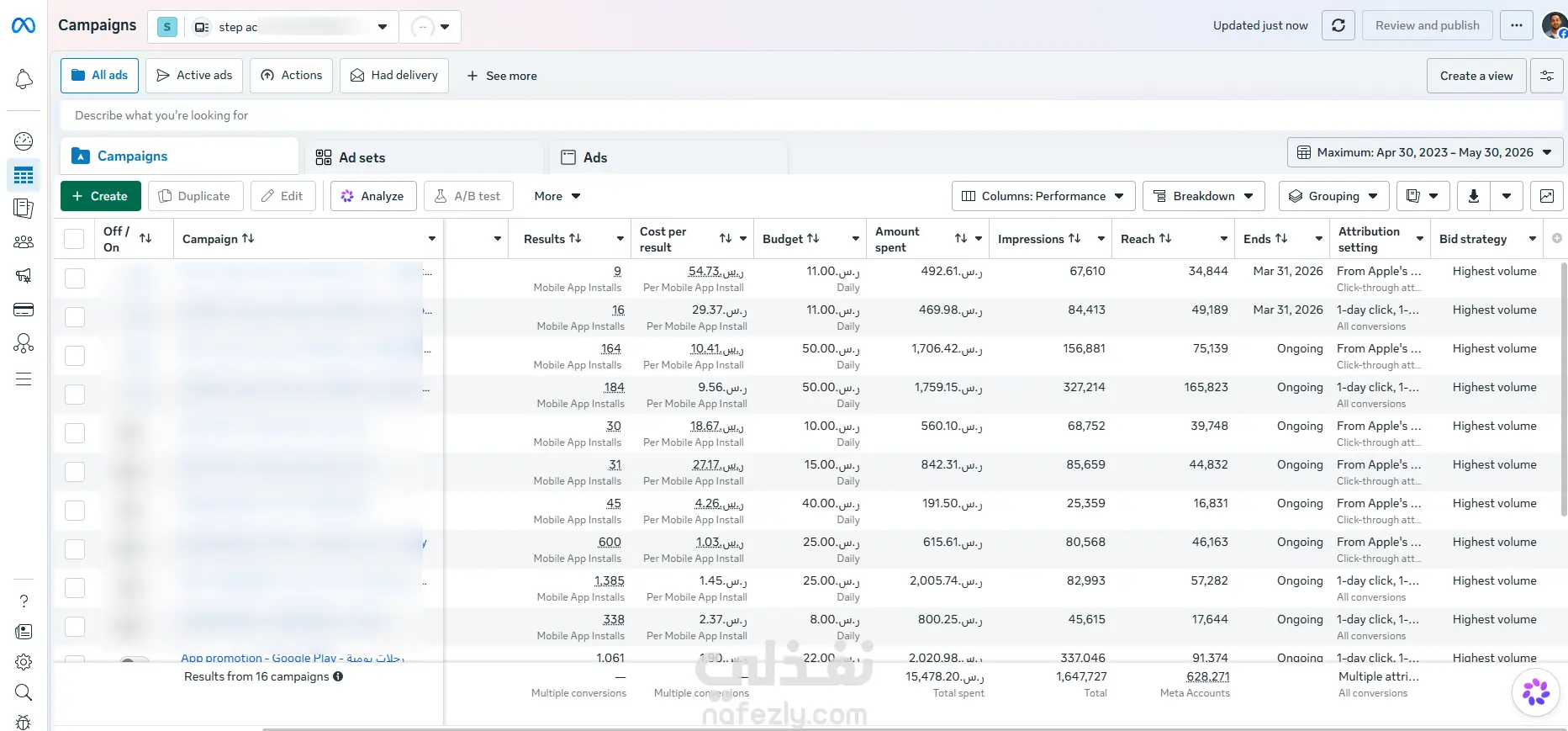Viewport: 1568px width, 731px height.
Task: Open the notifications bell in sidebar
Action: click(24, 80)
